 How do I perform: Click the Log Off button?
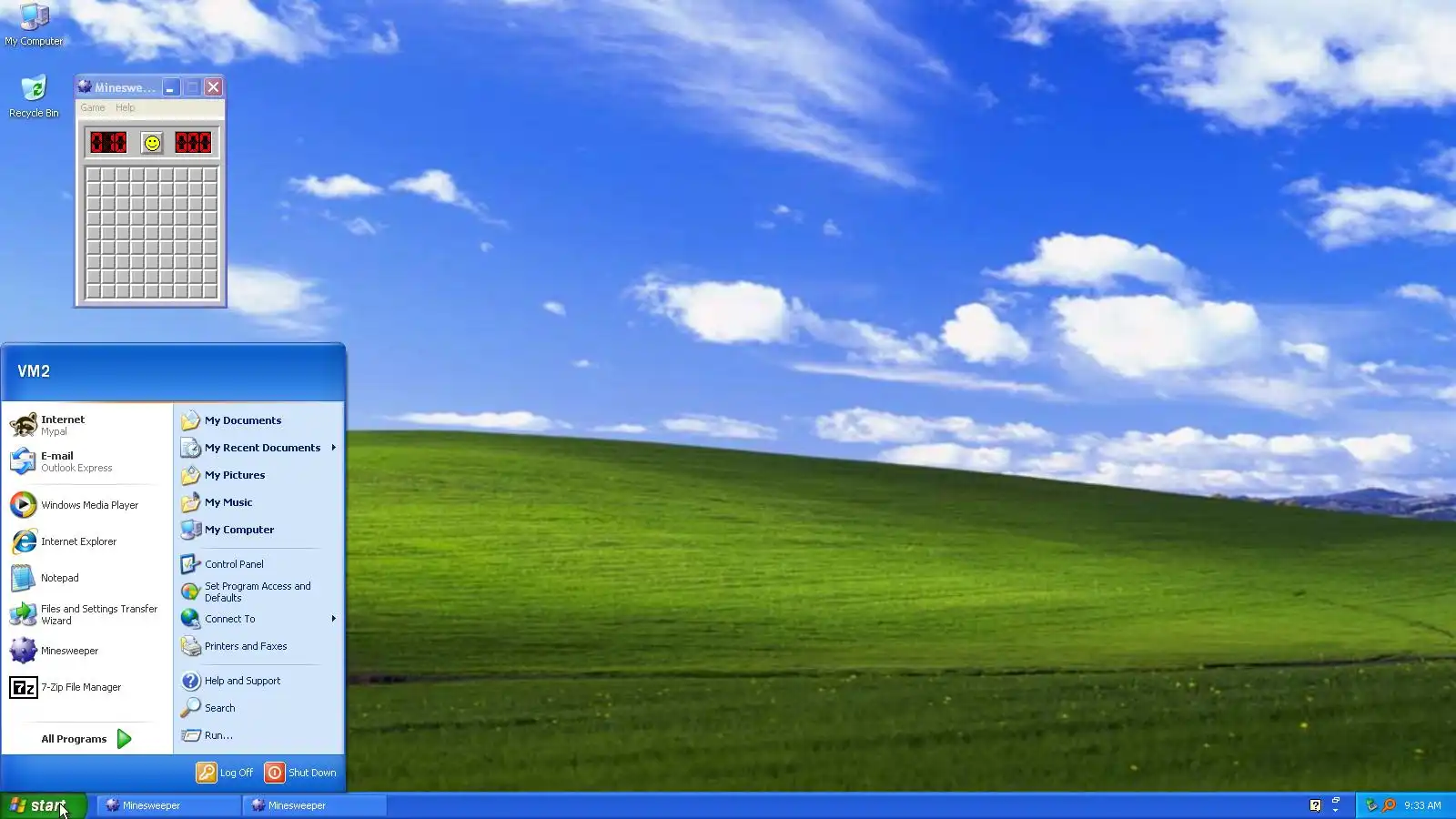coord(225,773)
